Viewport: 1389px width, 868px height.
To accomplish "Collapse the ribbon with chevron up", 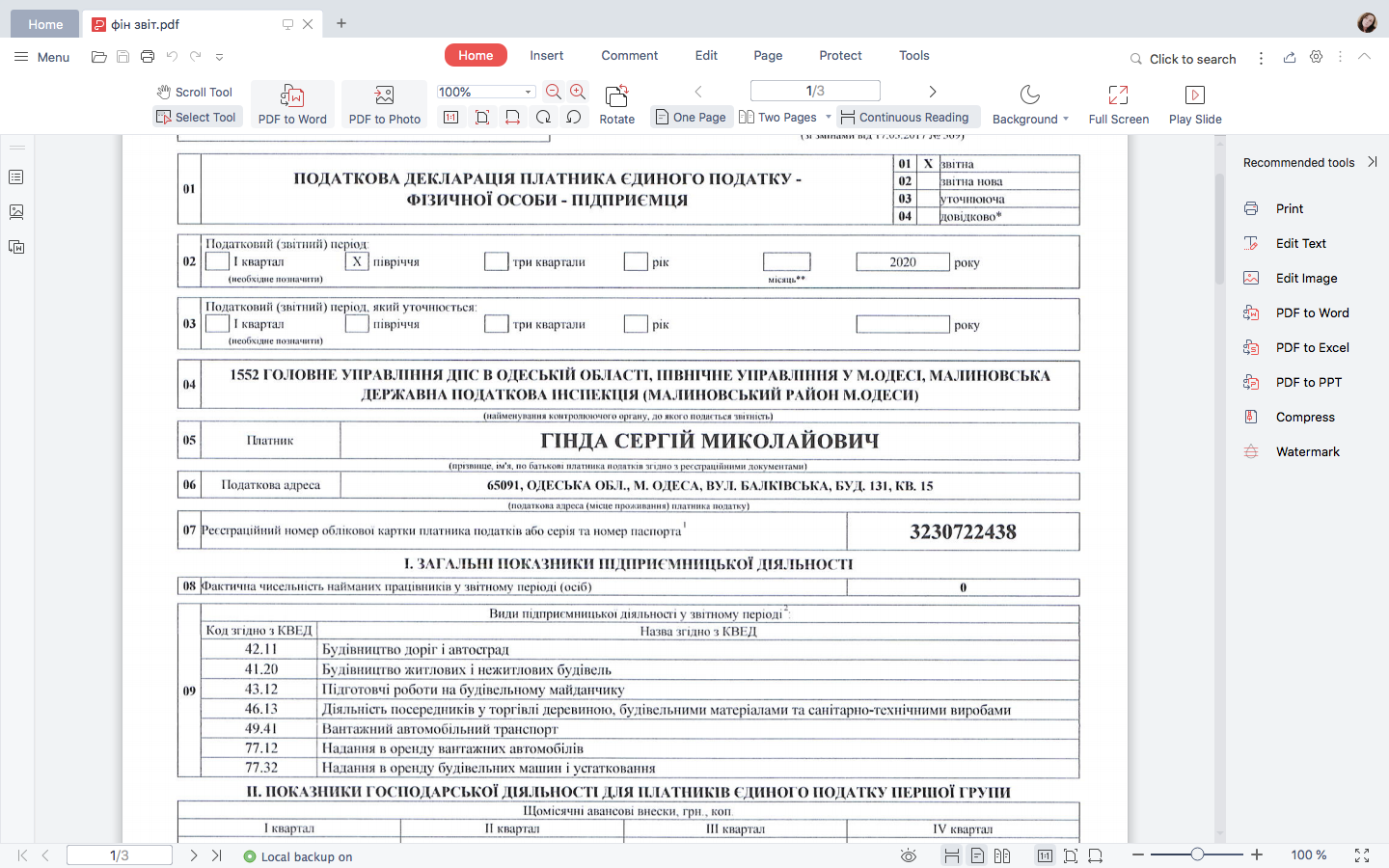I will click(x=1364, y=57).
